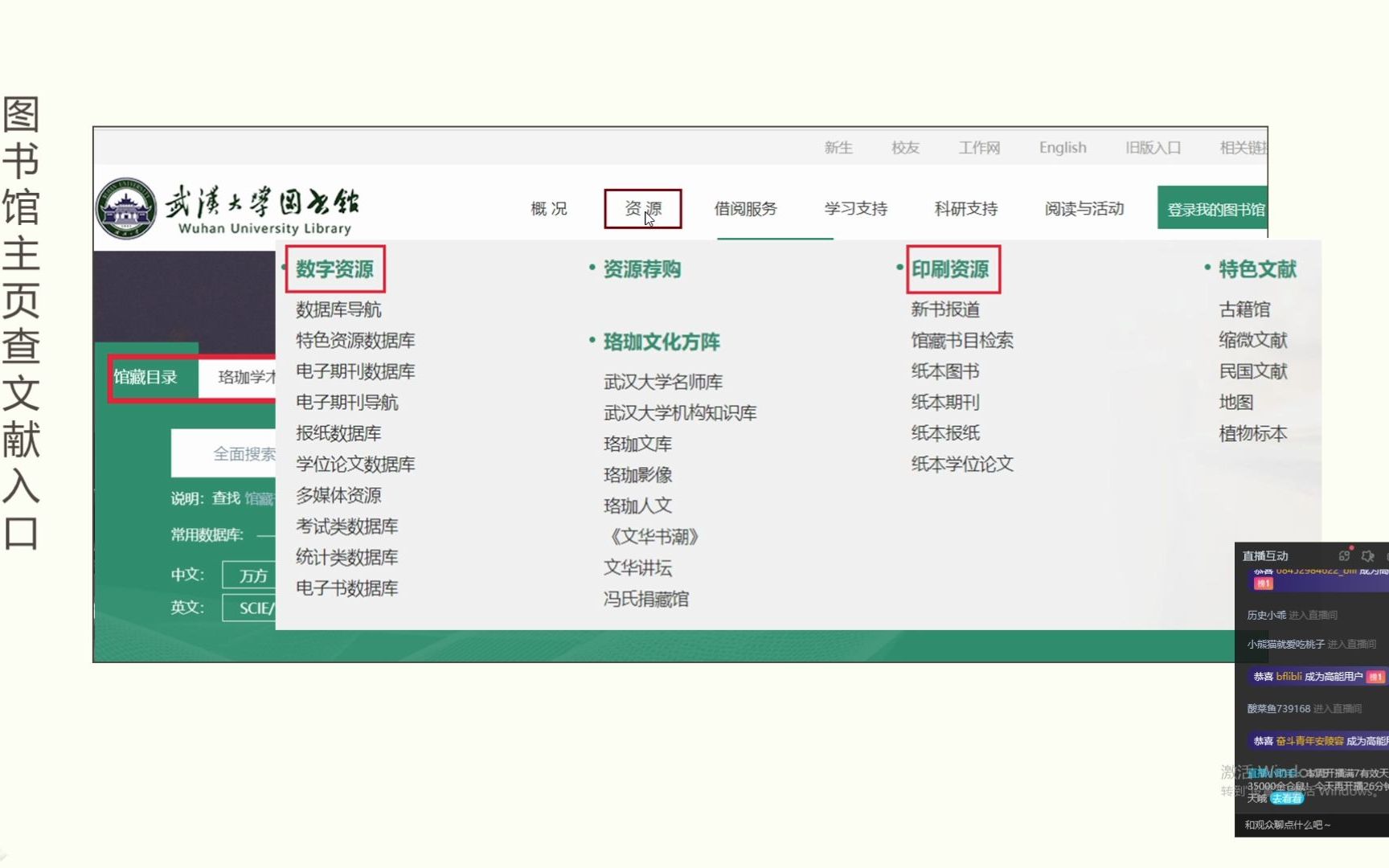Open the 印刷资源 heading link
The height and width of the screenshot is (868, 1389).
(x=950, y=268)
